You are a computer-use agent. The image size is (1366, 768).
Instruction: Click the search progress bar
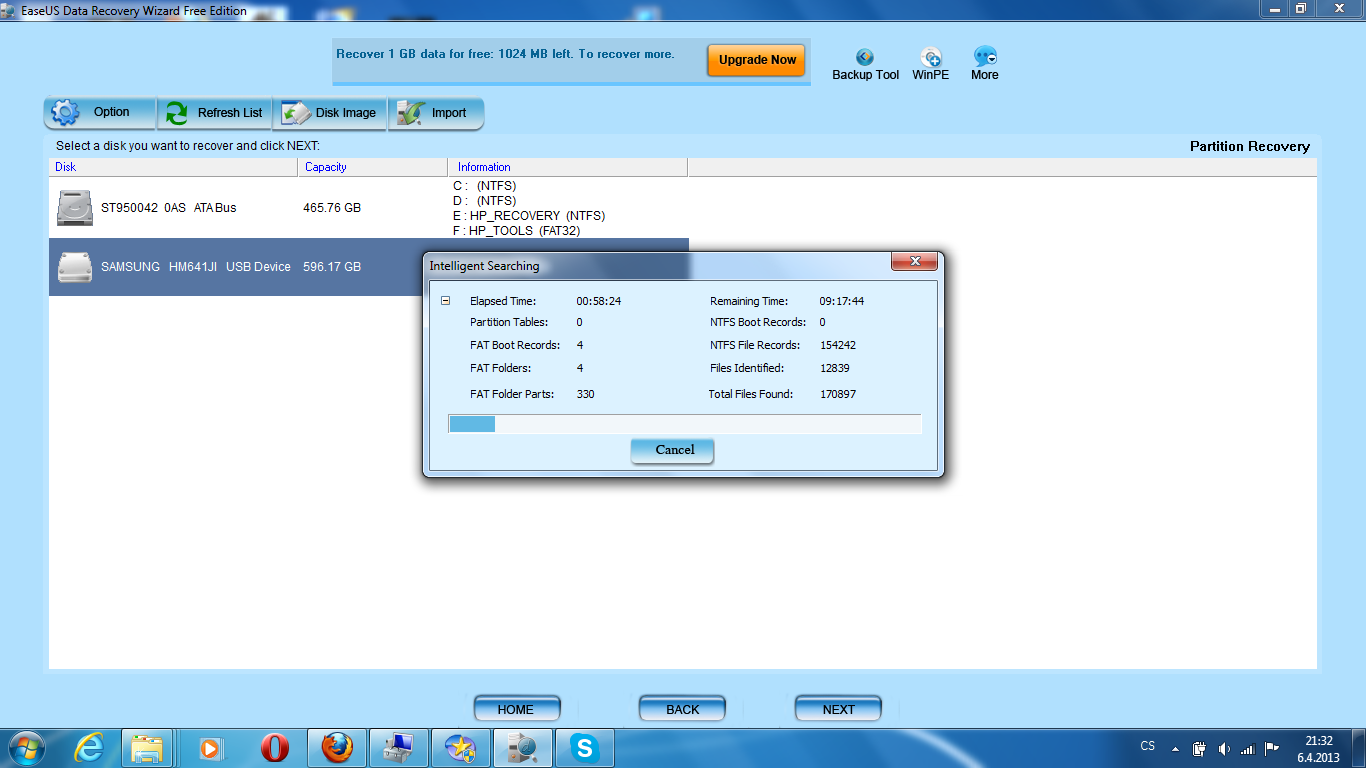pos(685,424)
